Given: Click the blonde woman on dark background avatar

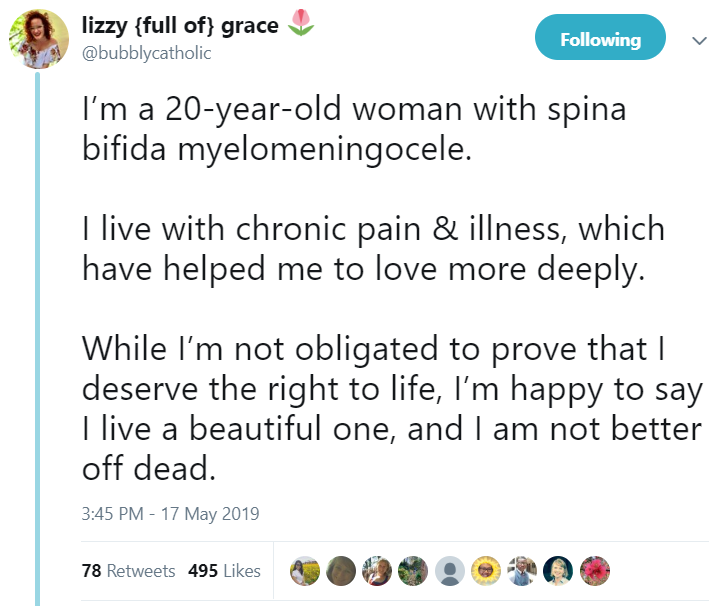Looking at the screenshot, I should point(558,571).
